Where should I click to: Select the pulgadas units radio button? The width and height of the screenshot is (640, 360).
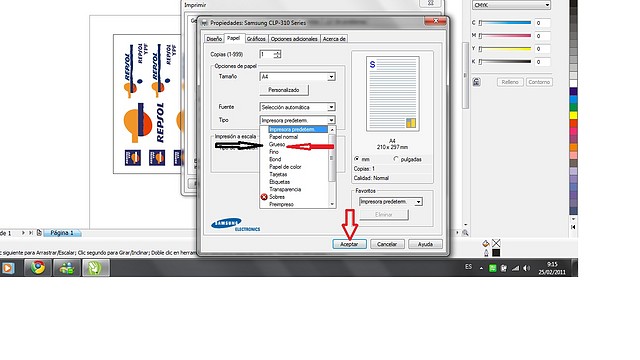(x=395, y=159)
